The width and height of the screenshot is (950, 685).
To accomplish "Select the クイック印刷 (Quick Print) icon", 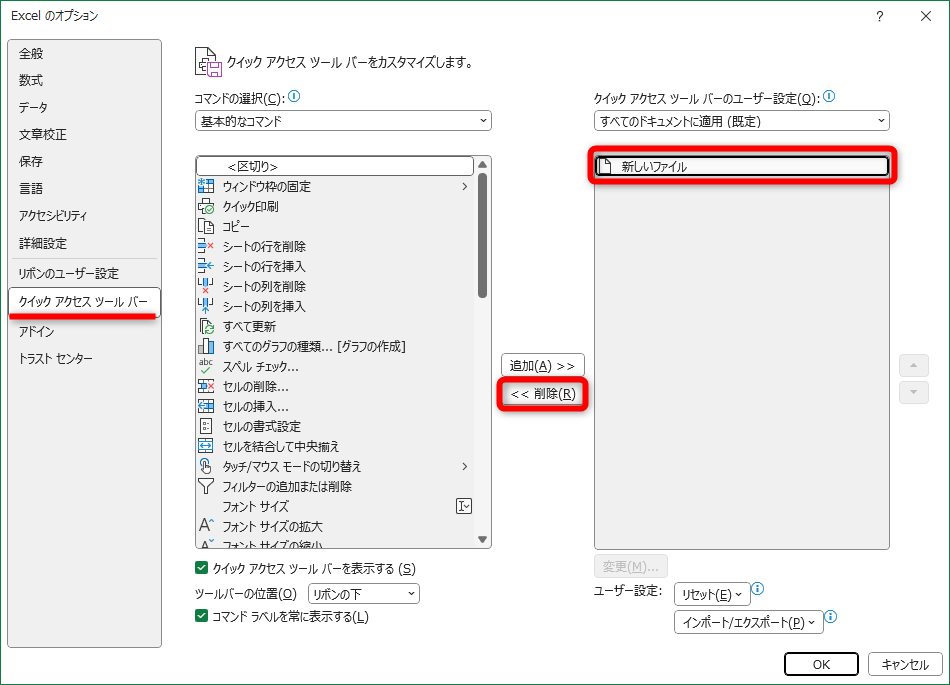I will pyautogui.click(x=206, y=206).
